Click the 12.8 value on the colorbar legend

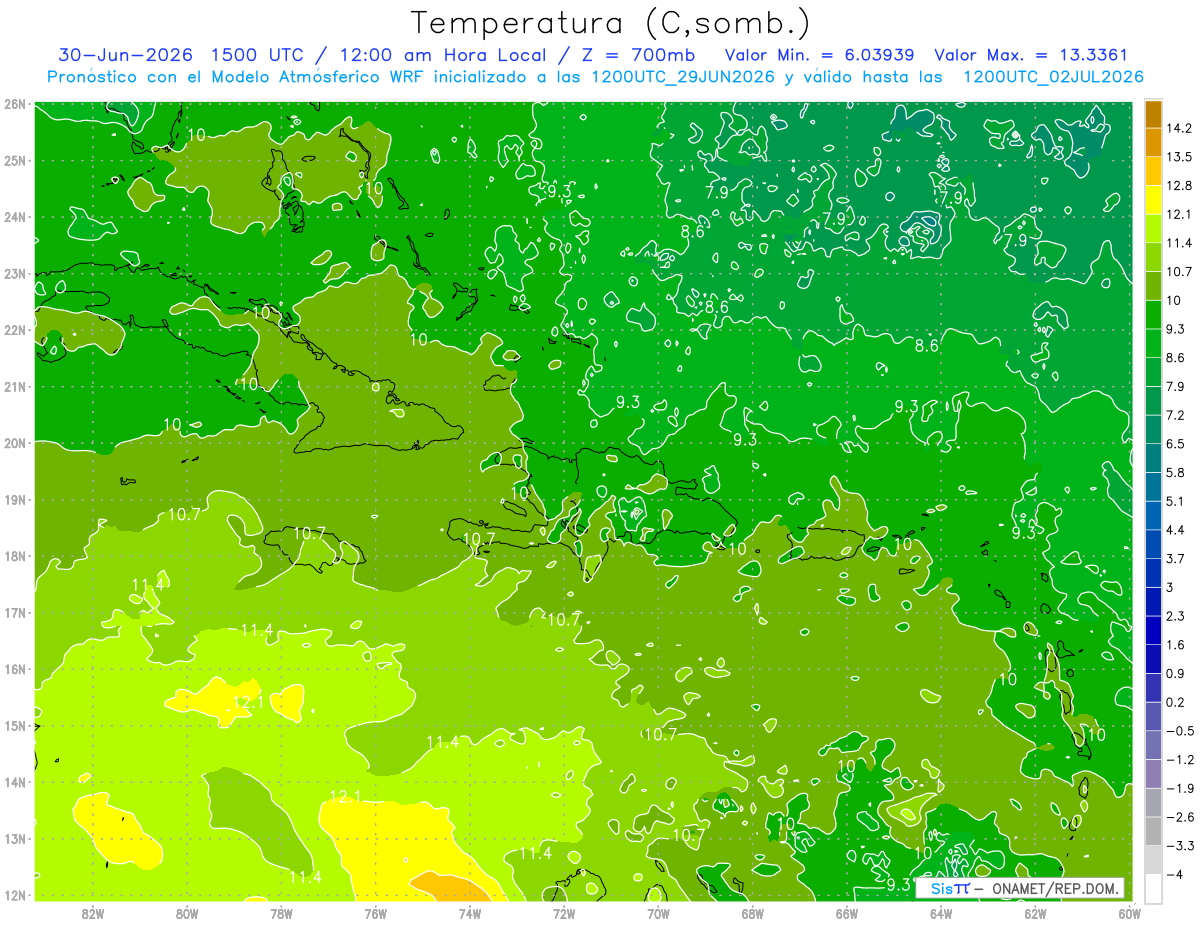[x=1177, y=186]
